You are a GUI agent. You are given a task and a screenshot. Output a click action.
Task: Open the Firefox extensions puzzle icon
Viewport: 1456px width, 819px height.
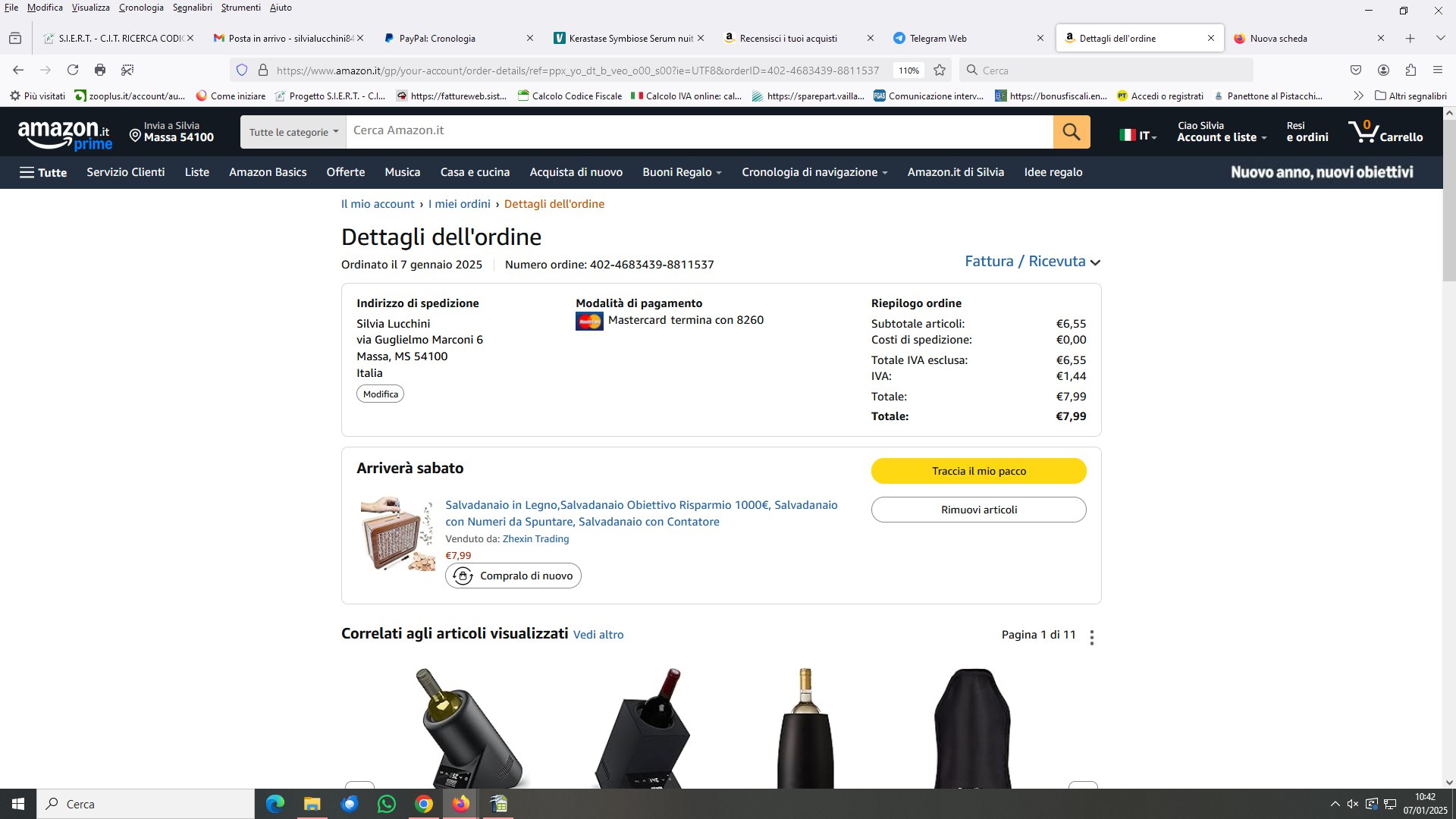coord(1410,70)
